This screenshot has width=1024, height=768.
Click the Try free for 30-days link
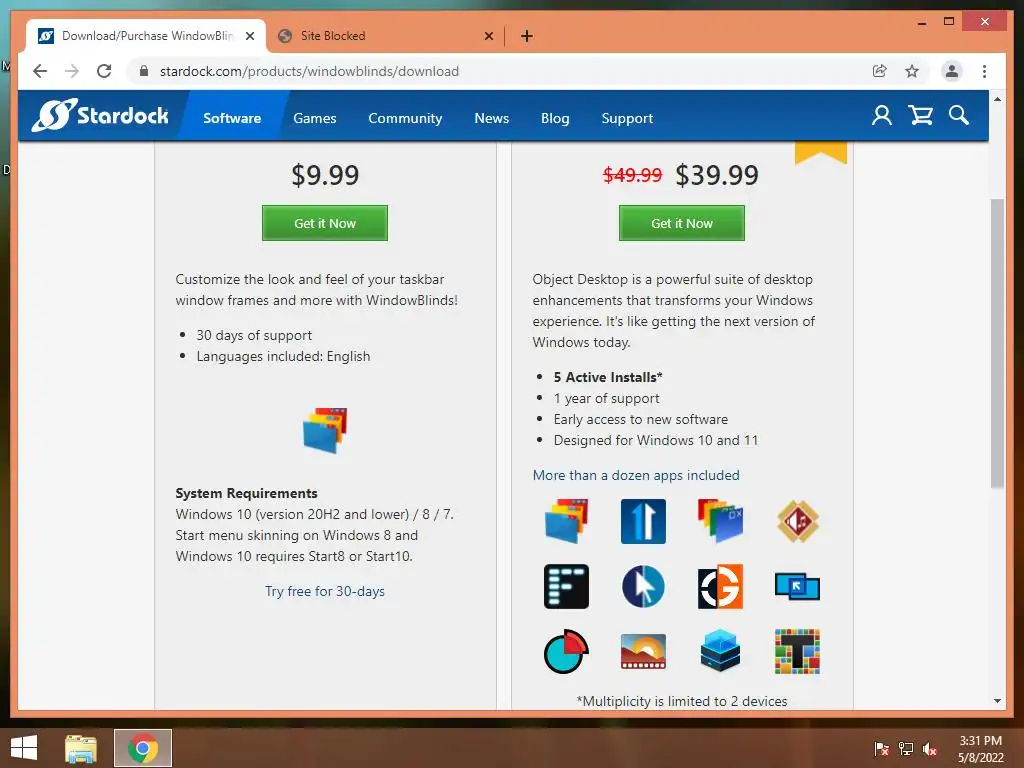click(x=325, y=591)
